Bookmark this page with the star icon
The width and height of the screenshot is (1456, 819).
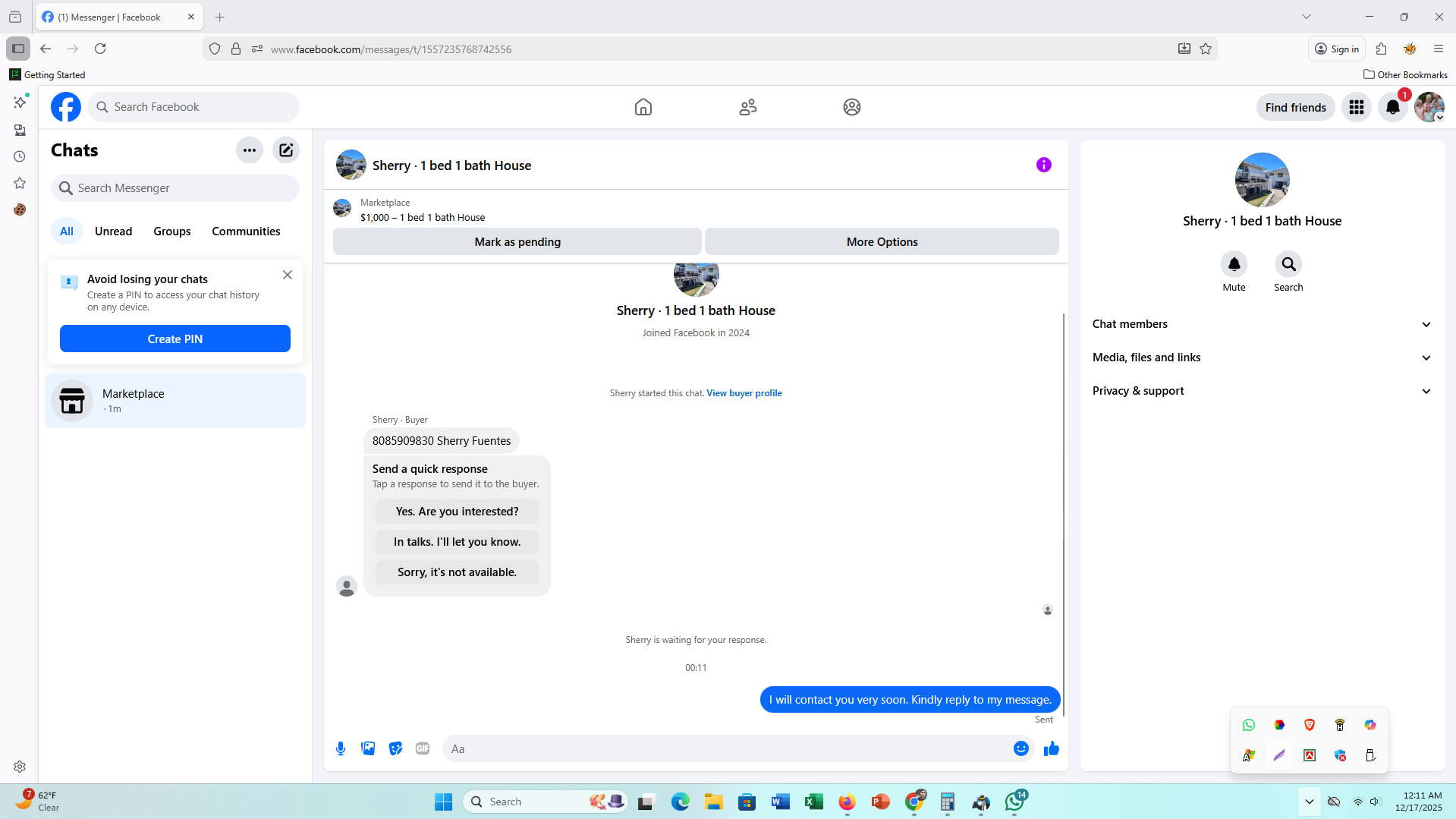(1206, 49)
